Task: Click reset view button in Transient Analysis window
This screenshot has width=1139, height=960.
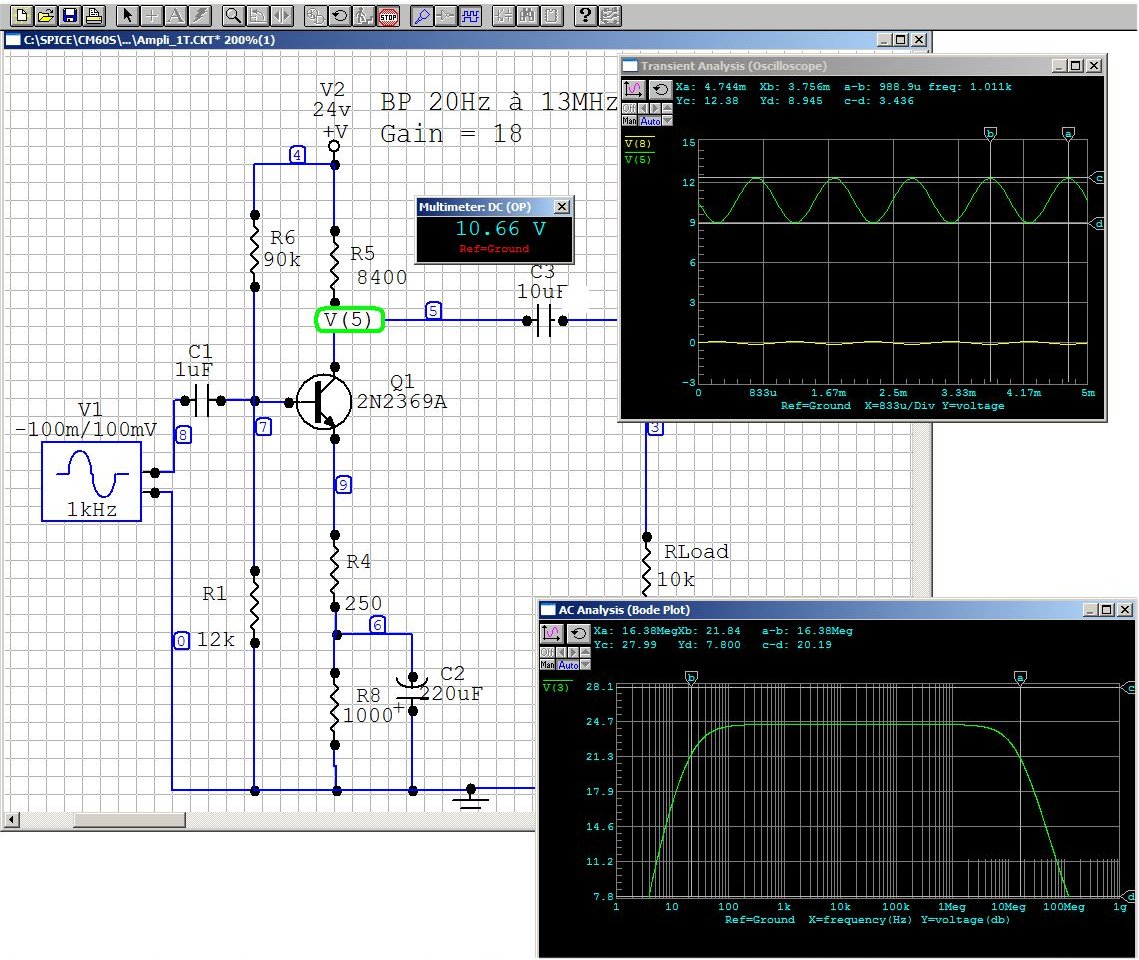Action: tap(660, 89)
